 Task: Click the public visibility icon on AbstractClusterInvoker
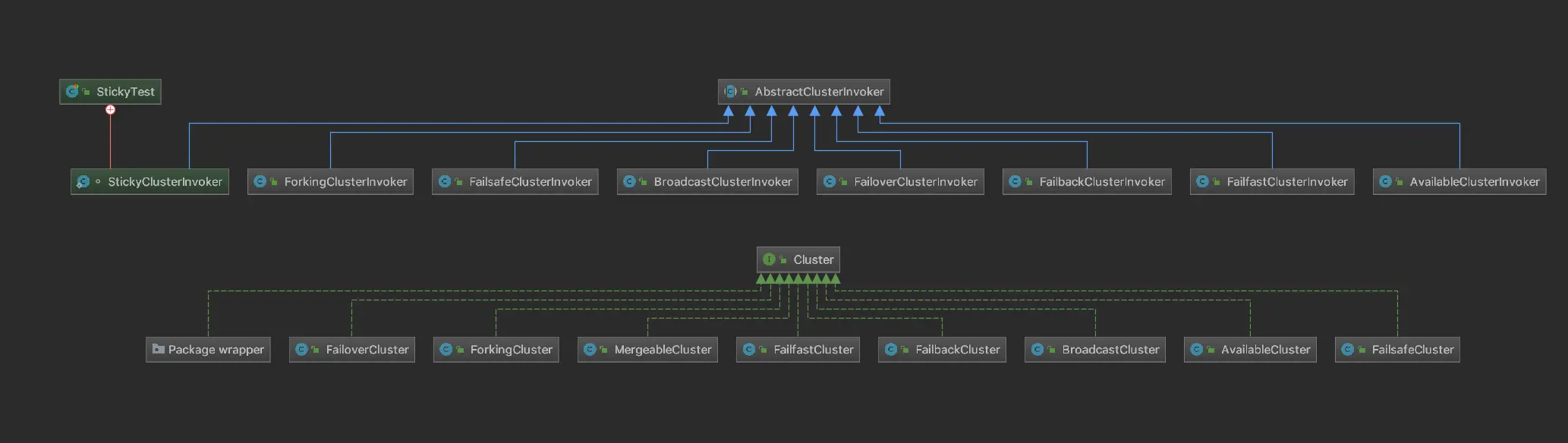(x=745, y=92)
